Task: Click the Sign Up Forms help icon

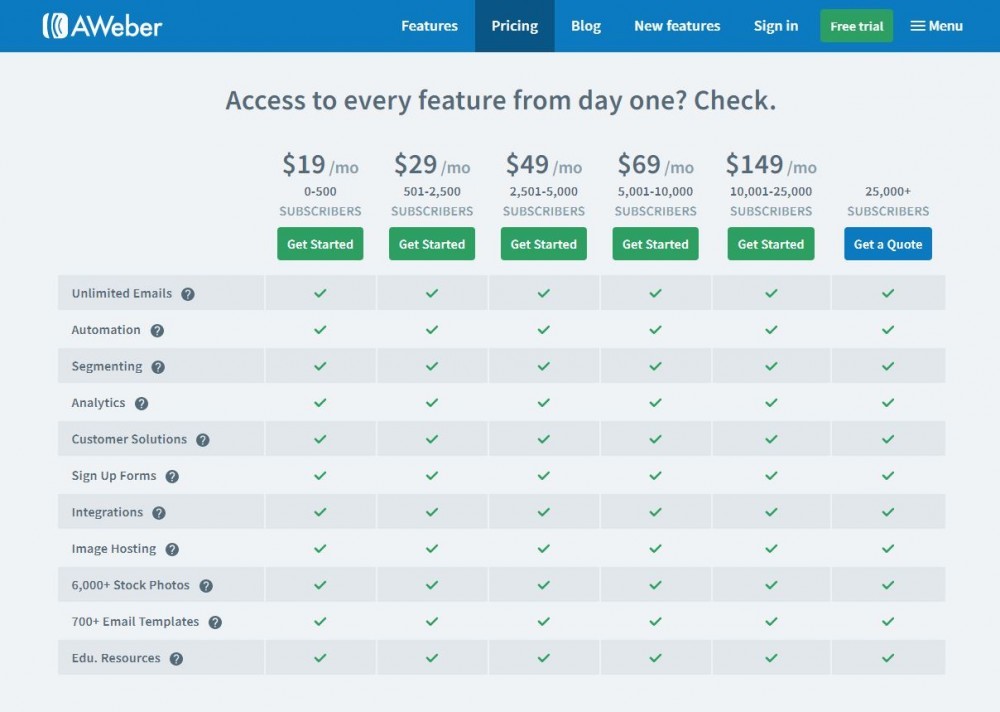Action: tap(175, 476)
